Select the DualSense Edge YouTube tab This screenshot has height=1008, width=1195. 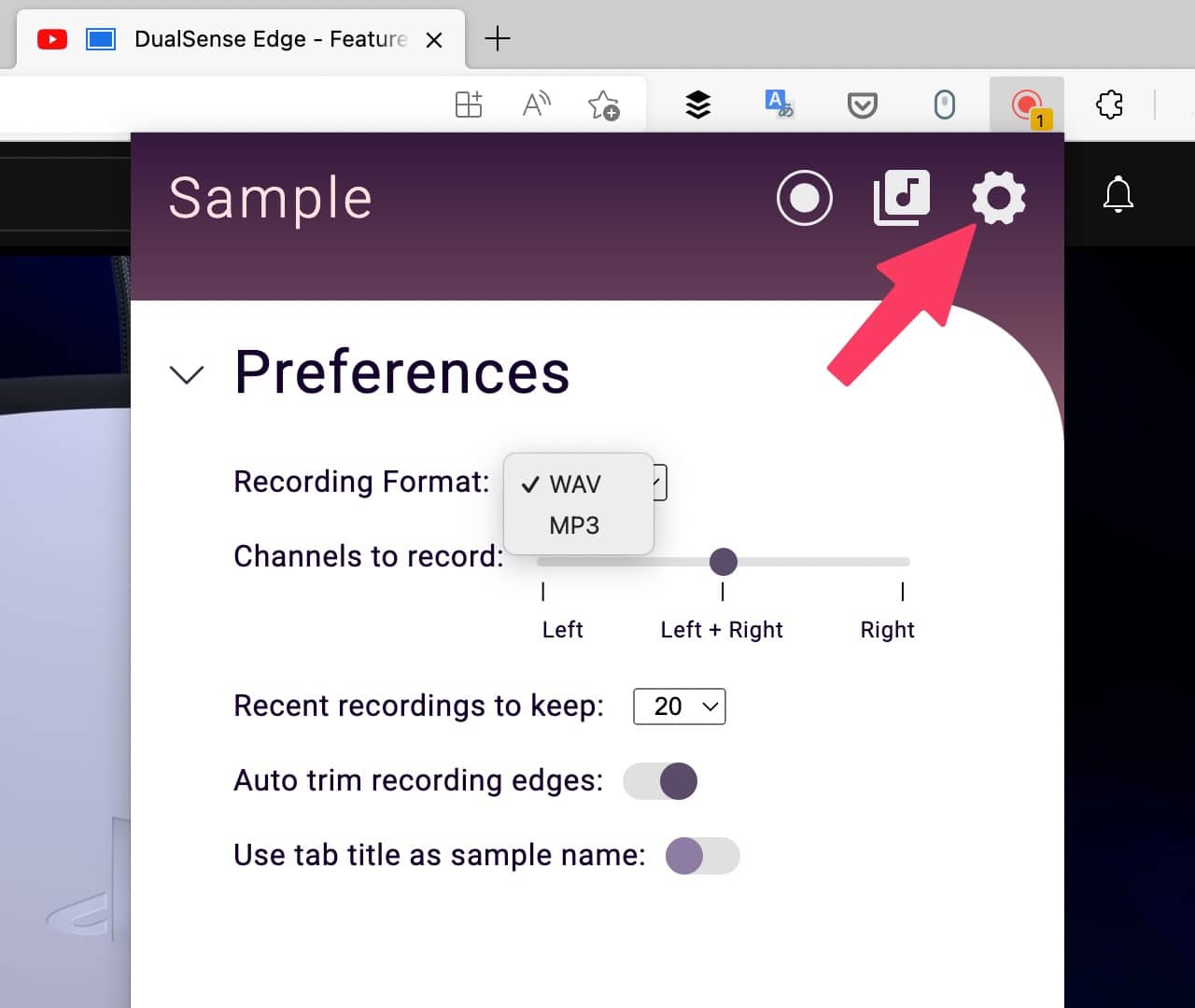(241, 40)
